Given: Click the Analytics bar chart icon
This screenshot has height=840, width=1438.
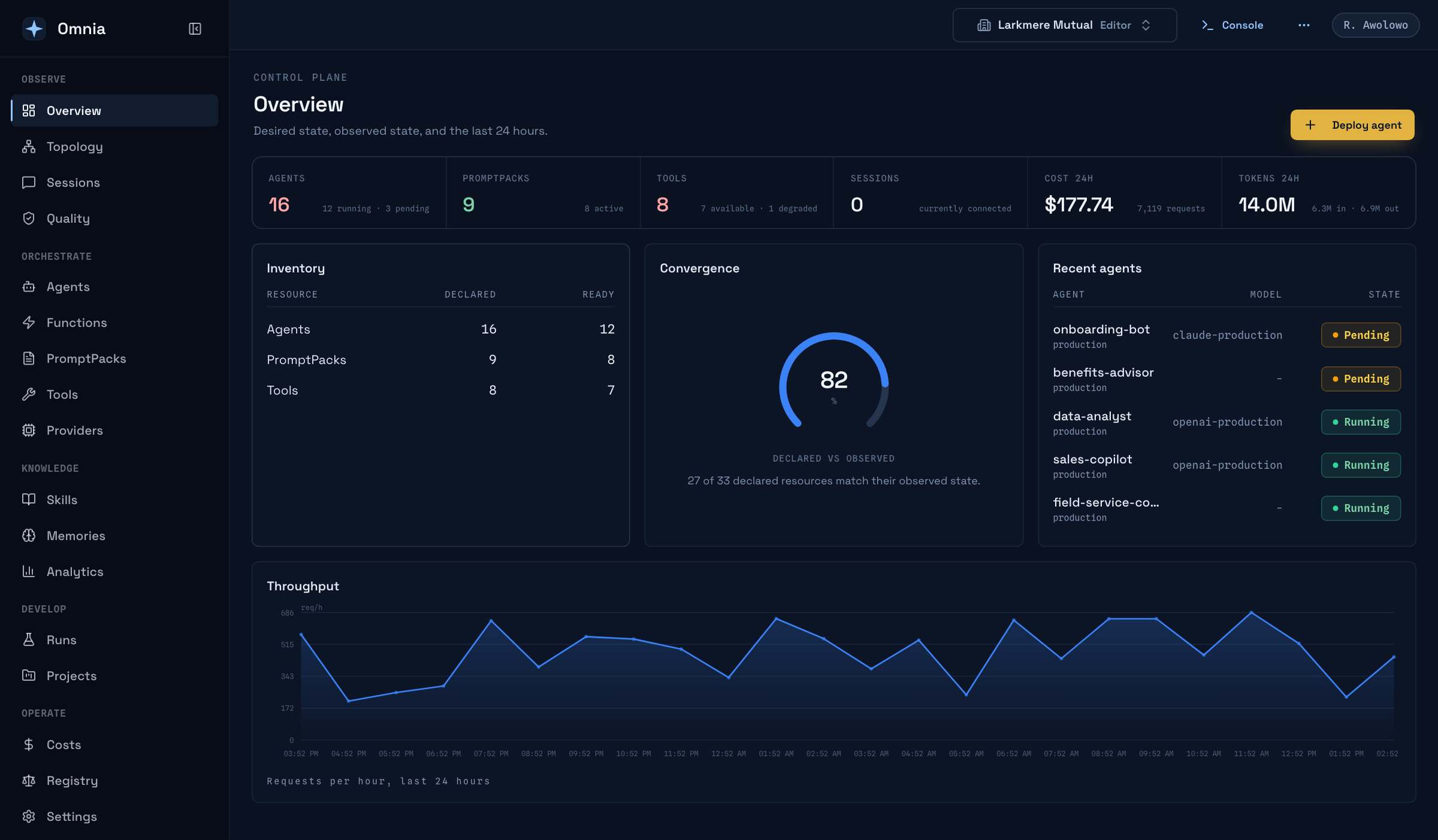Looking at the screenshot, I should point(29,572).
